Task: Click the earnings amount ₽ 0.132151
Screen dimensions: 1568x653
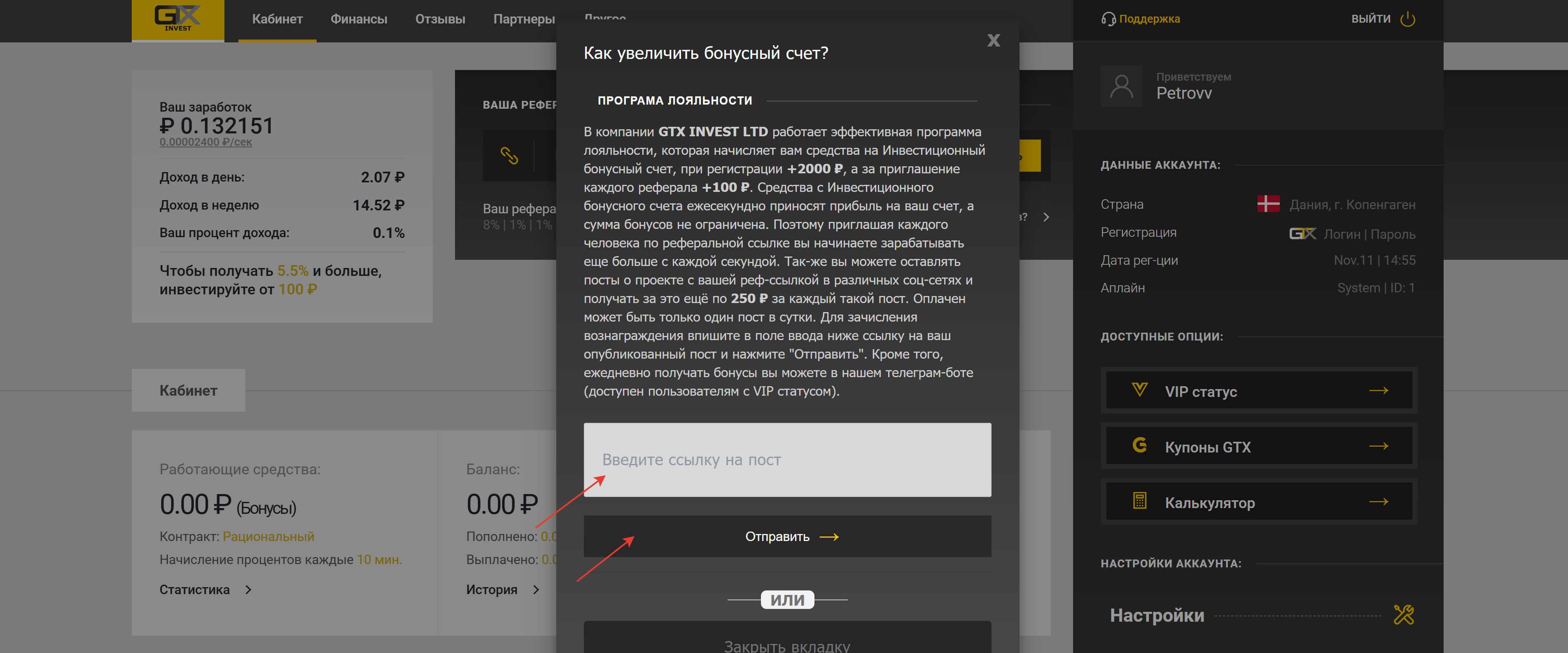Action: click(216, 126)
